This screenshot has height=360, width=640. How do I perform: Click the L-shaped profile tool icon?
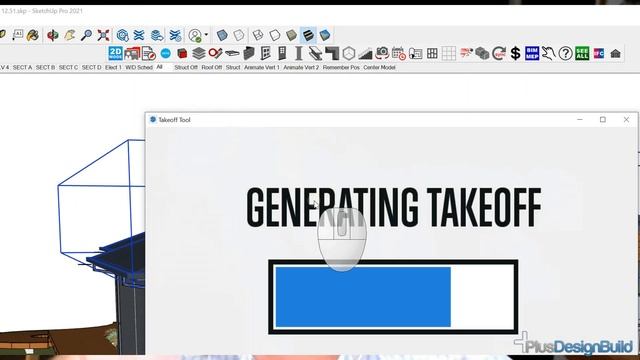[x=332, y=53]
